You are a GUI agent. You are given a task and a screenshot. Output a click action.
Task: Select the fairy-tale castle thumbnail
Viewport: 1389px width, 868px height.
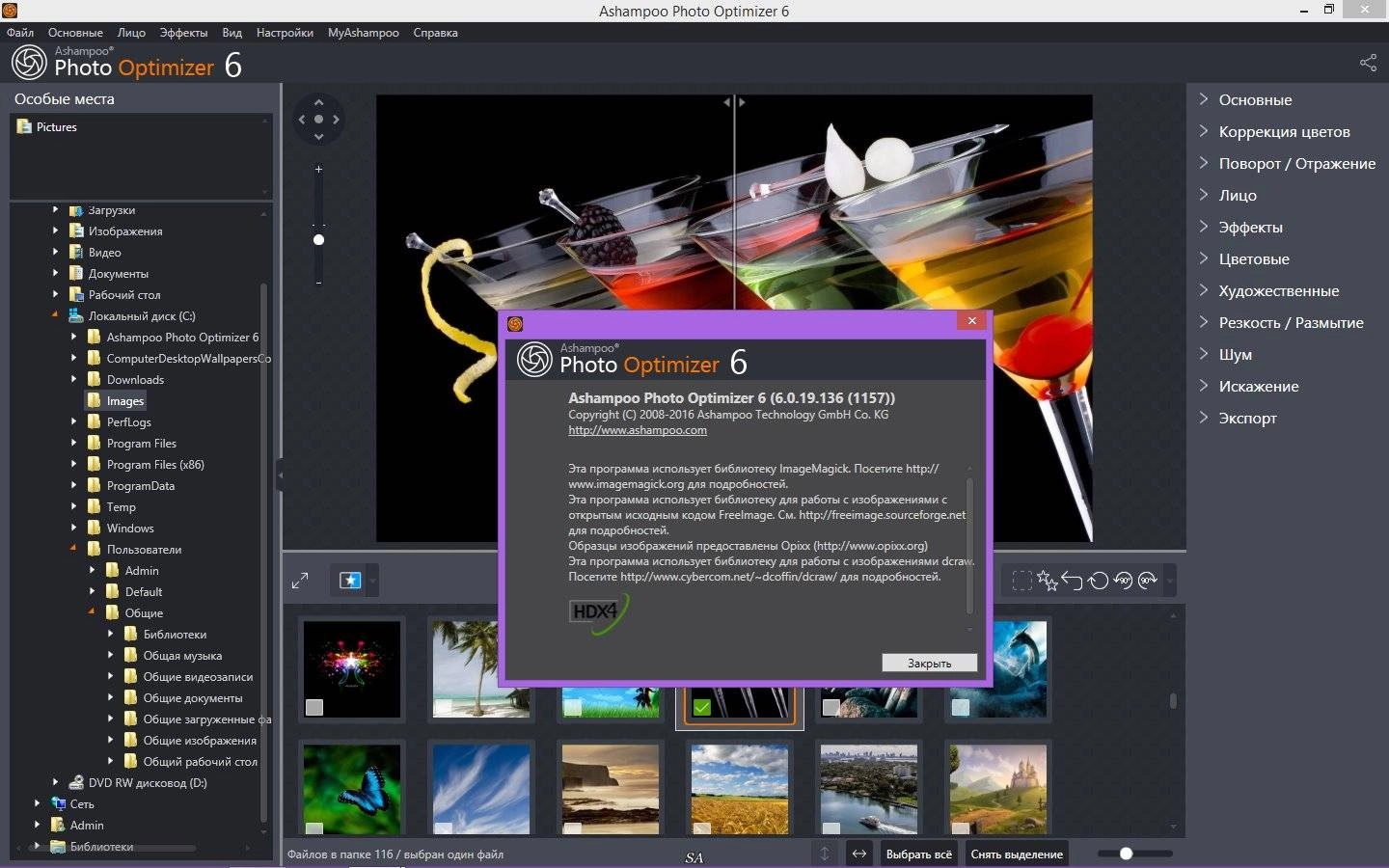(997, 789)
